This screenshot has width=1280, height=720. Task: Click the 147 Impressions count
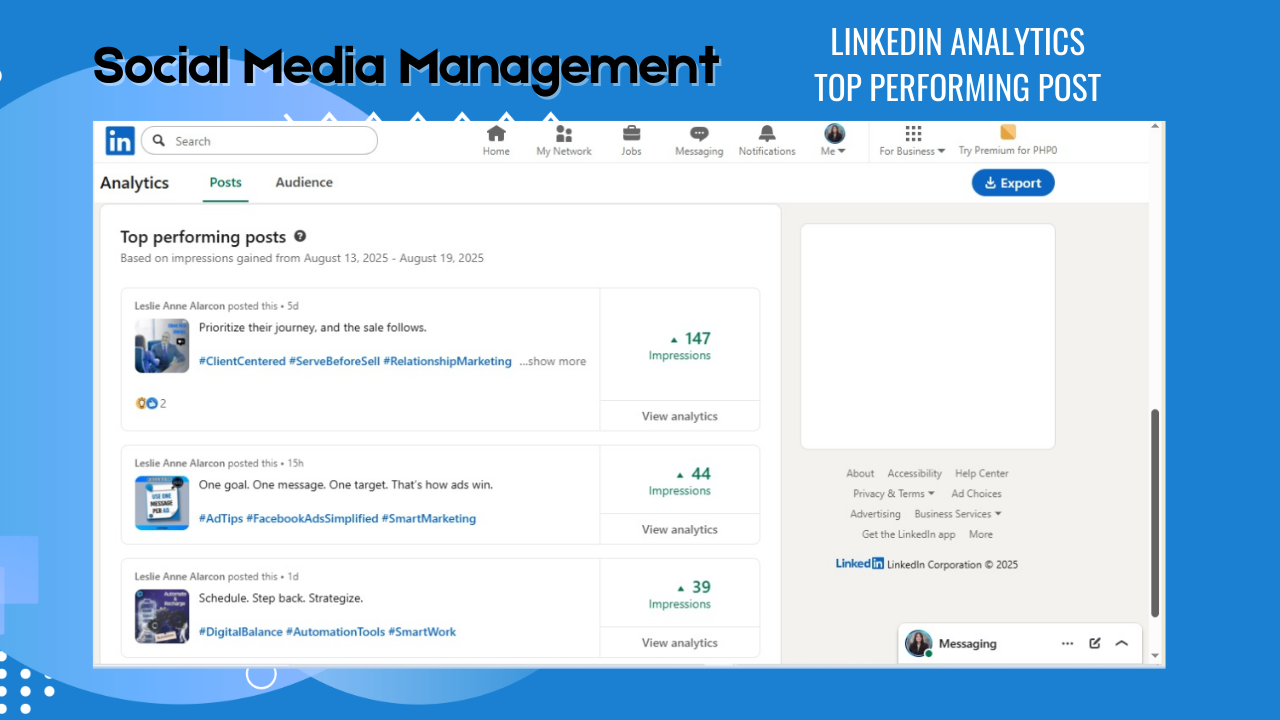click(x=680, y=346)
